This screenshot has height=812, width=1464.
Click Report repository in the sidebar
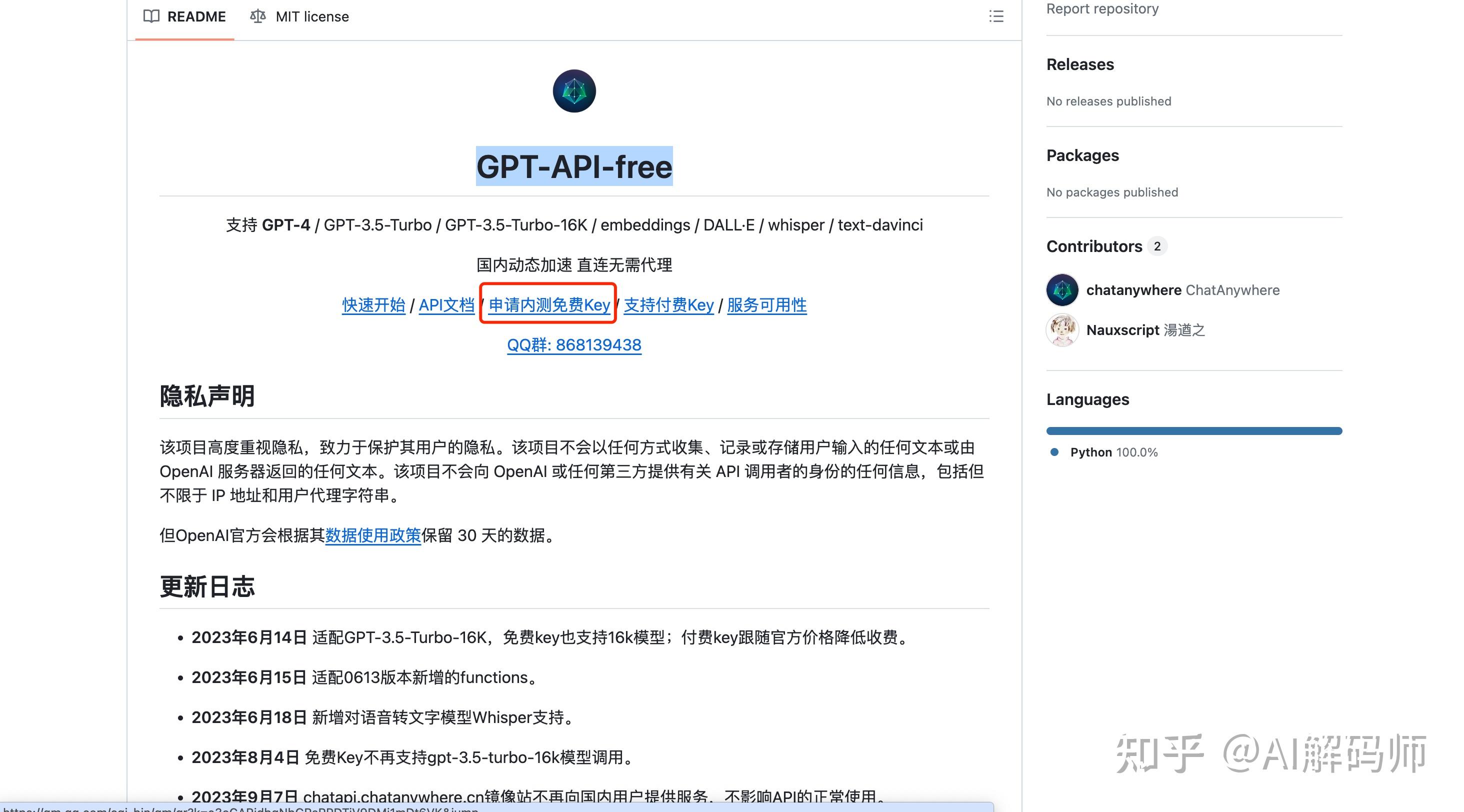pyautogui.click(x=1102, y=8)
